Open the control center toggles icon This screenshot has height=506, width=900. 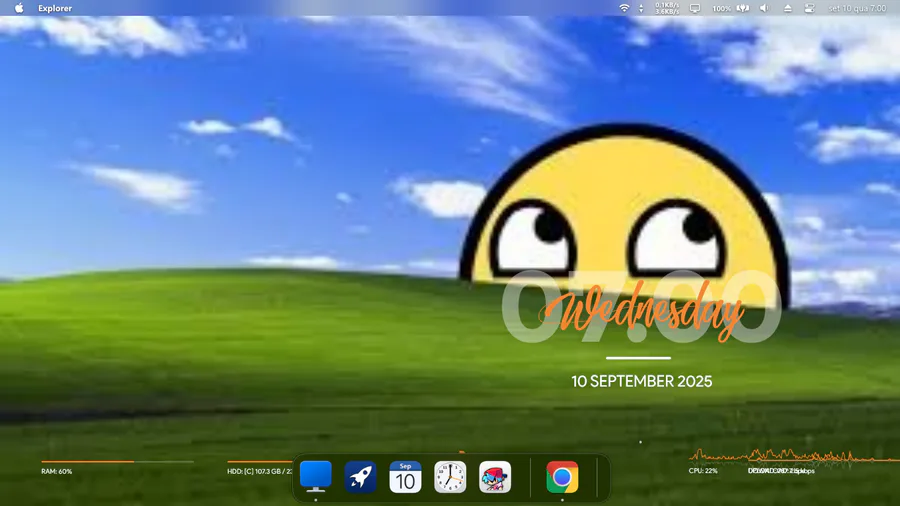pos(809,8)
